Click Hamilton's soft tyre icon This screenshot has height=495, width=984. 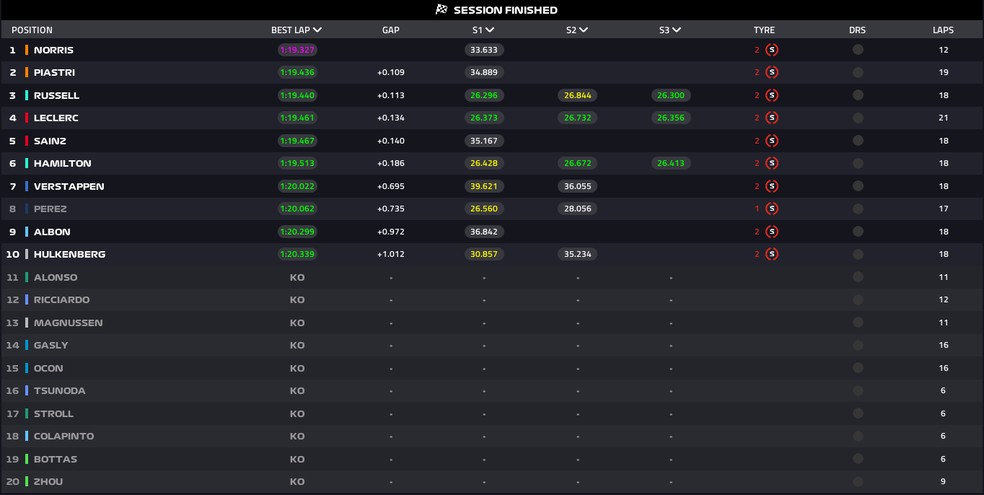tap(772, 164)
